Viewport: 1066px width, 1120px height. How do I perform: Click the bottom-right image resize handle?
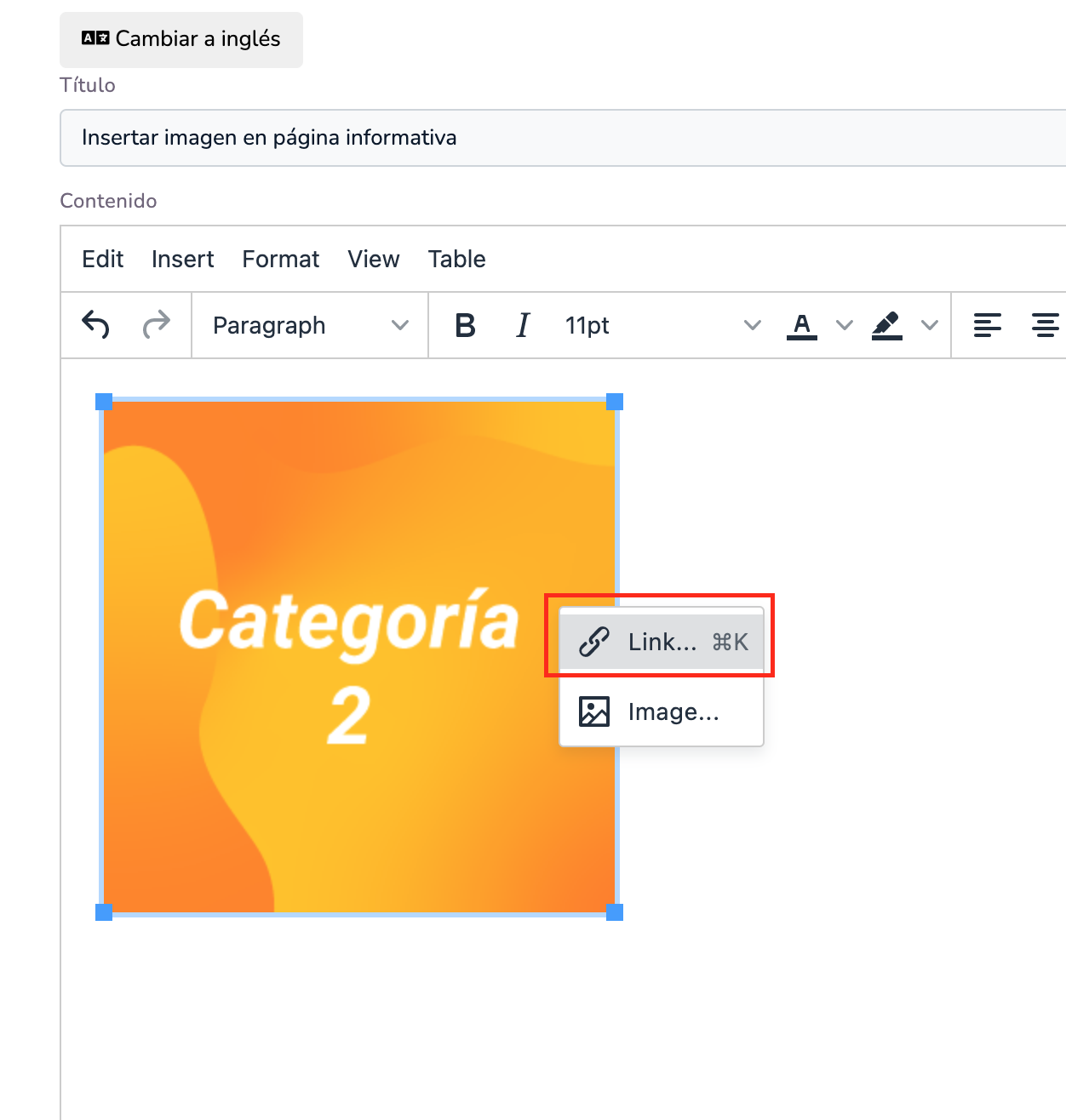(x=615, y=912)
